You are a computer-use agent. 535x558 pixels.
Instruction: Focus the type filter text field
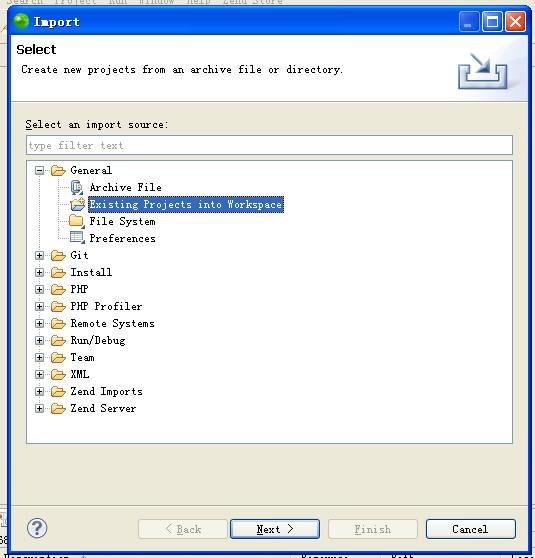point(269,145)
